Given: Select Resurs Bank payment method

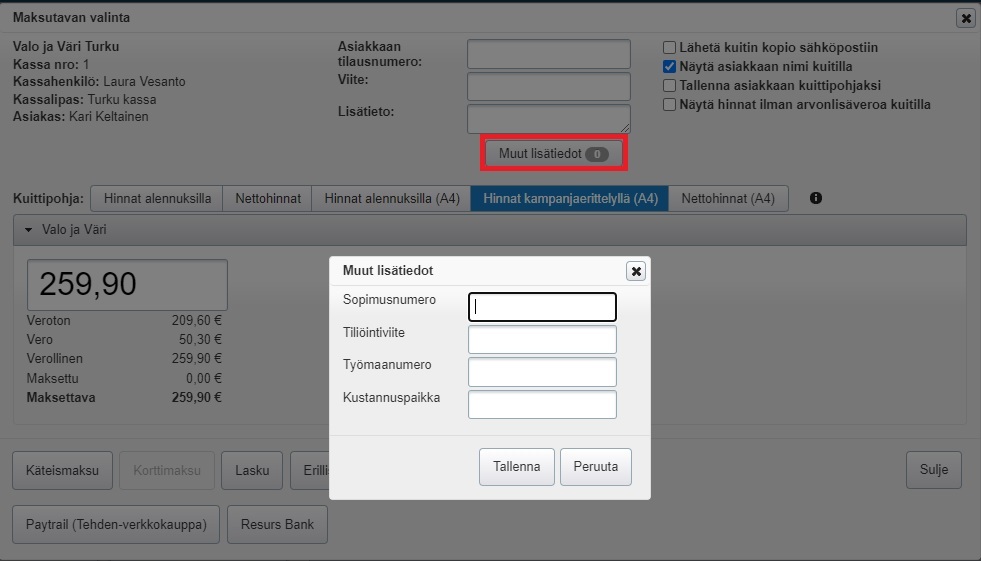Looking at the screenshot, I should coord(277,524).
